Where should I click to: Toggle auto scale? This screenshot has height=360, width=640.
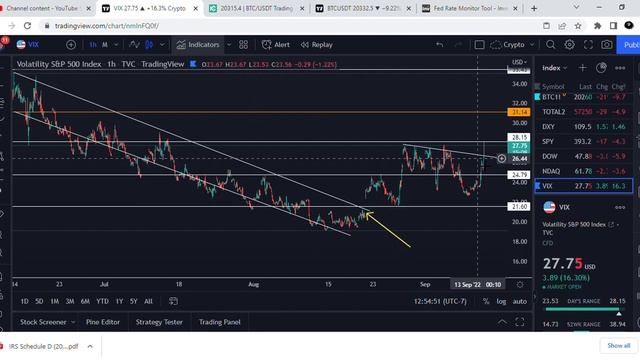(x=520, y=301)
